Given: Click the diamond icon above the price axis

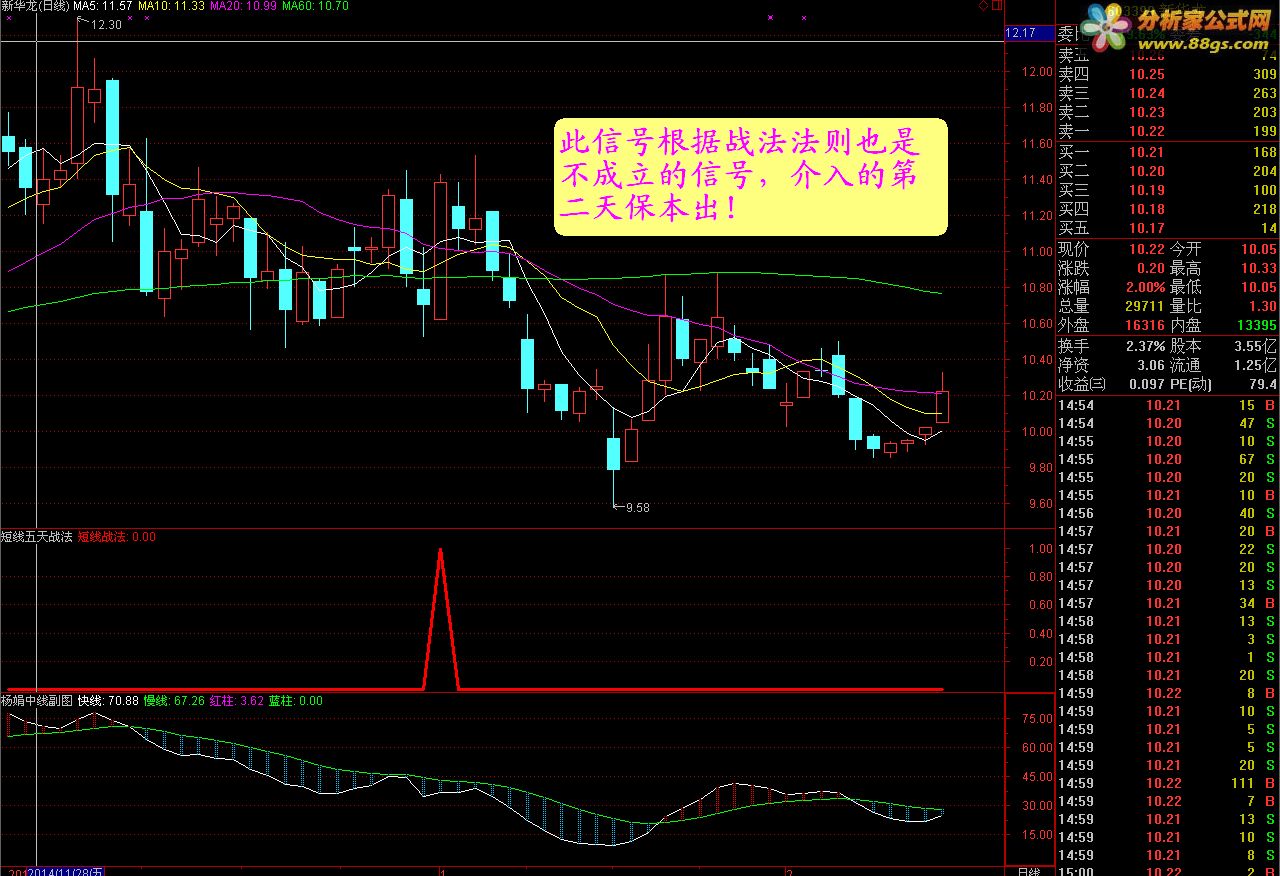Looking at the screenshot, I should [x=983, y=6].
